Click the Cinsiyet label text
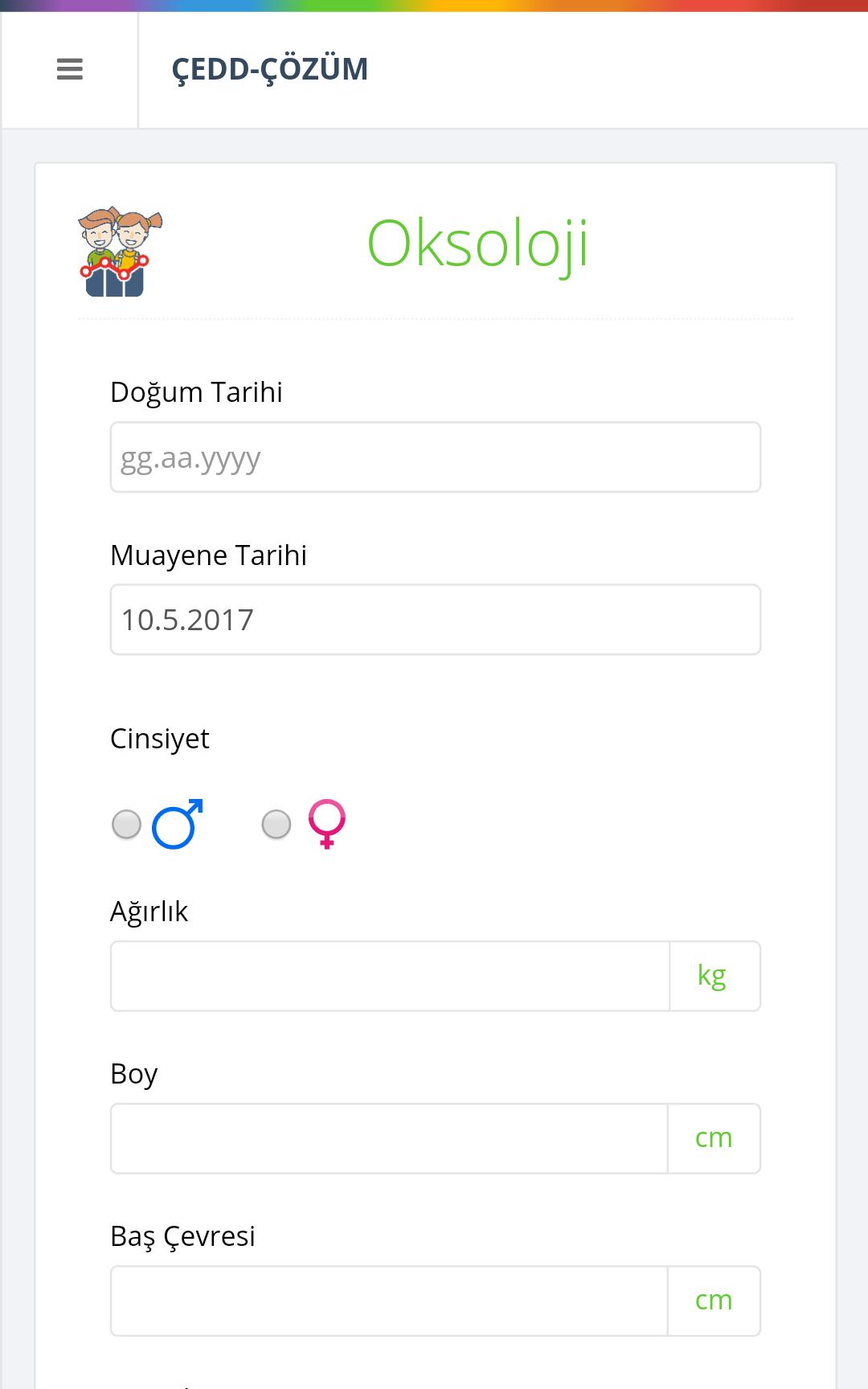This screenshot has height=1389, width=868. point(159,739)
